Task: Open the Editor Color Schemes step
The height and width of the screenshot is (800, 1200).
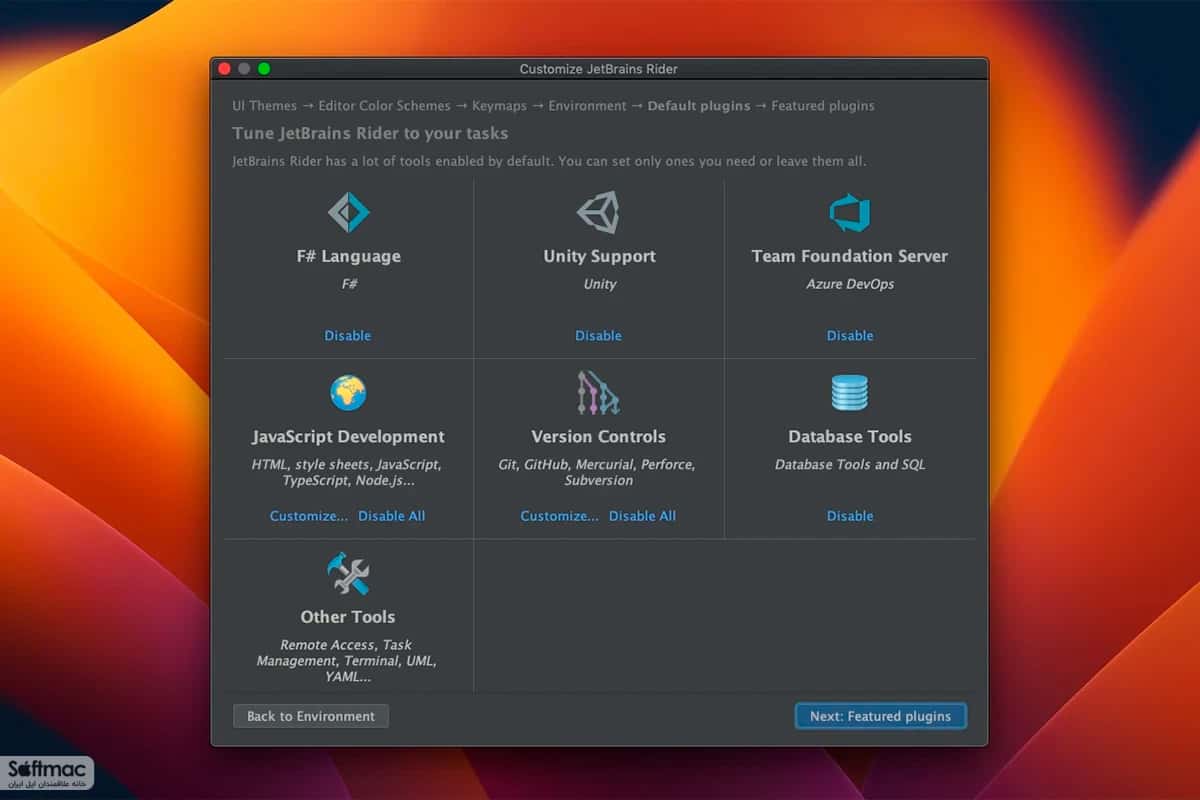Action: 384,106
